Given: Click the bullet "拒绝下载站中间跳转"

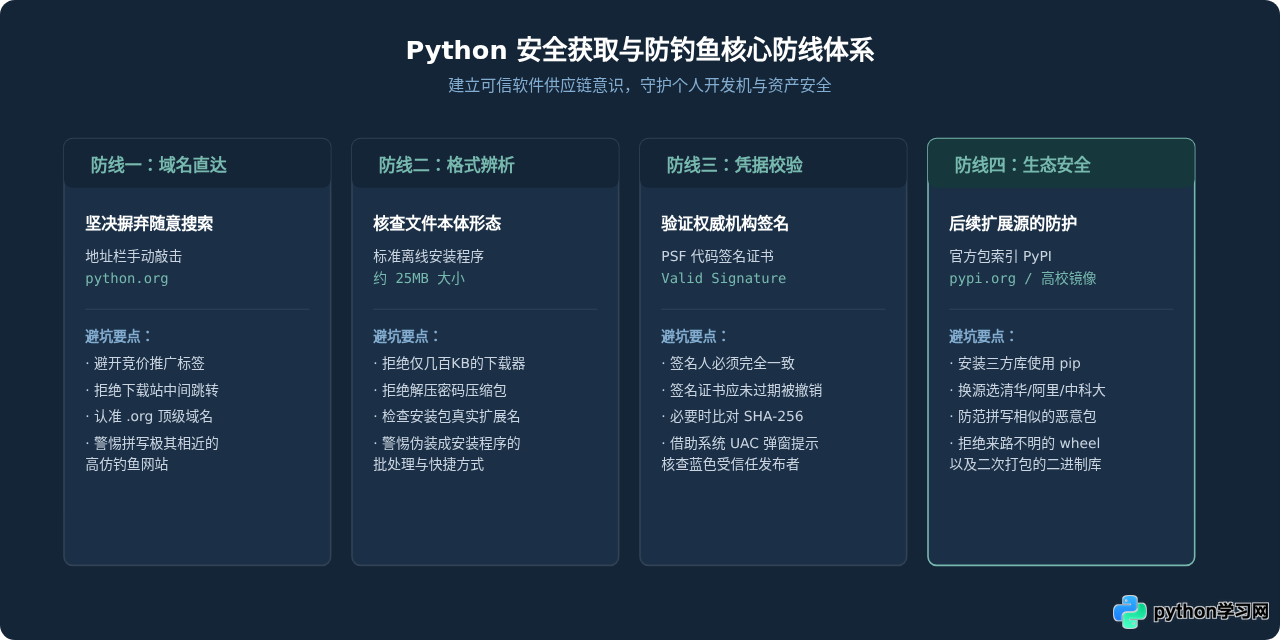Looking at the screenshot, I should 152,390.
